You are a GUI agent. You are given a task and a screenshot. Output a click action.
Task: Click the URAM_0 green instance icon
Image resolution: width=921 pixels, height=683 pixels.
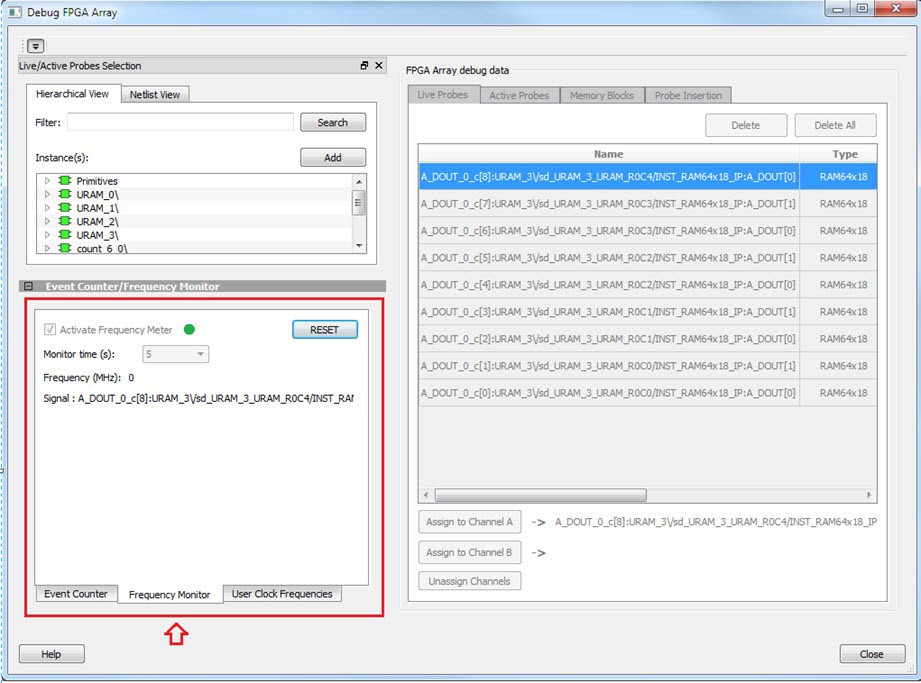(65, 194)
